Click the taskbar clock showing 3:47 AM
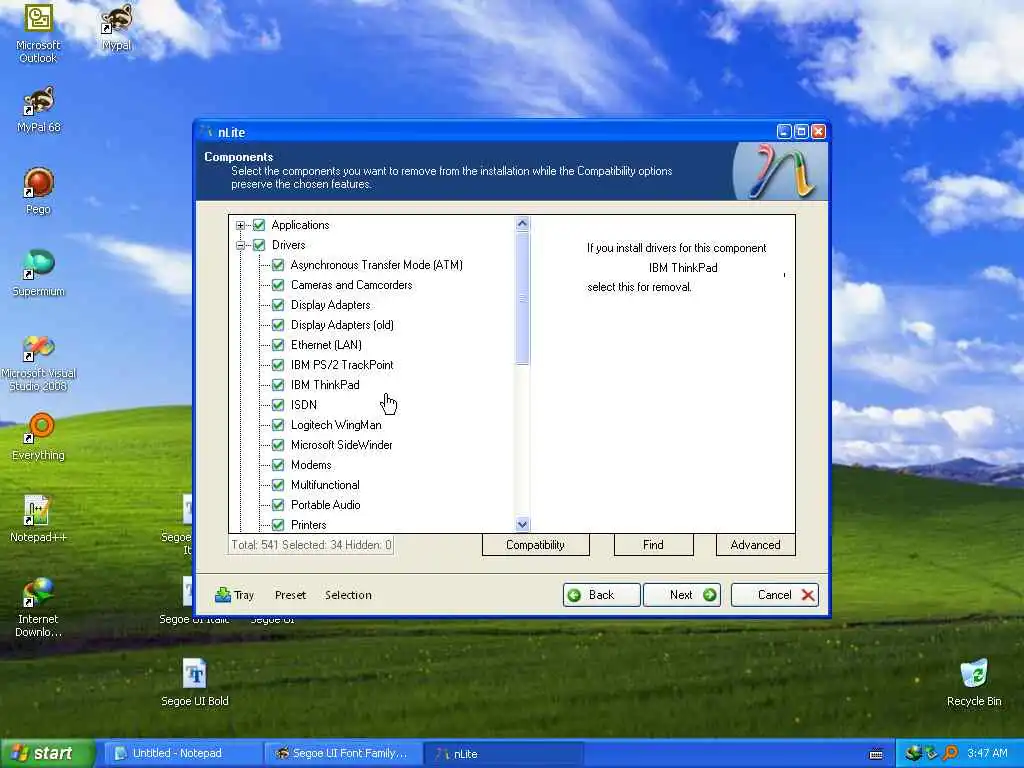The width and height of the screenshot is (1024, 768). 987,753
